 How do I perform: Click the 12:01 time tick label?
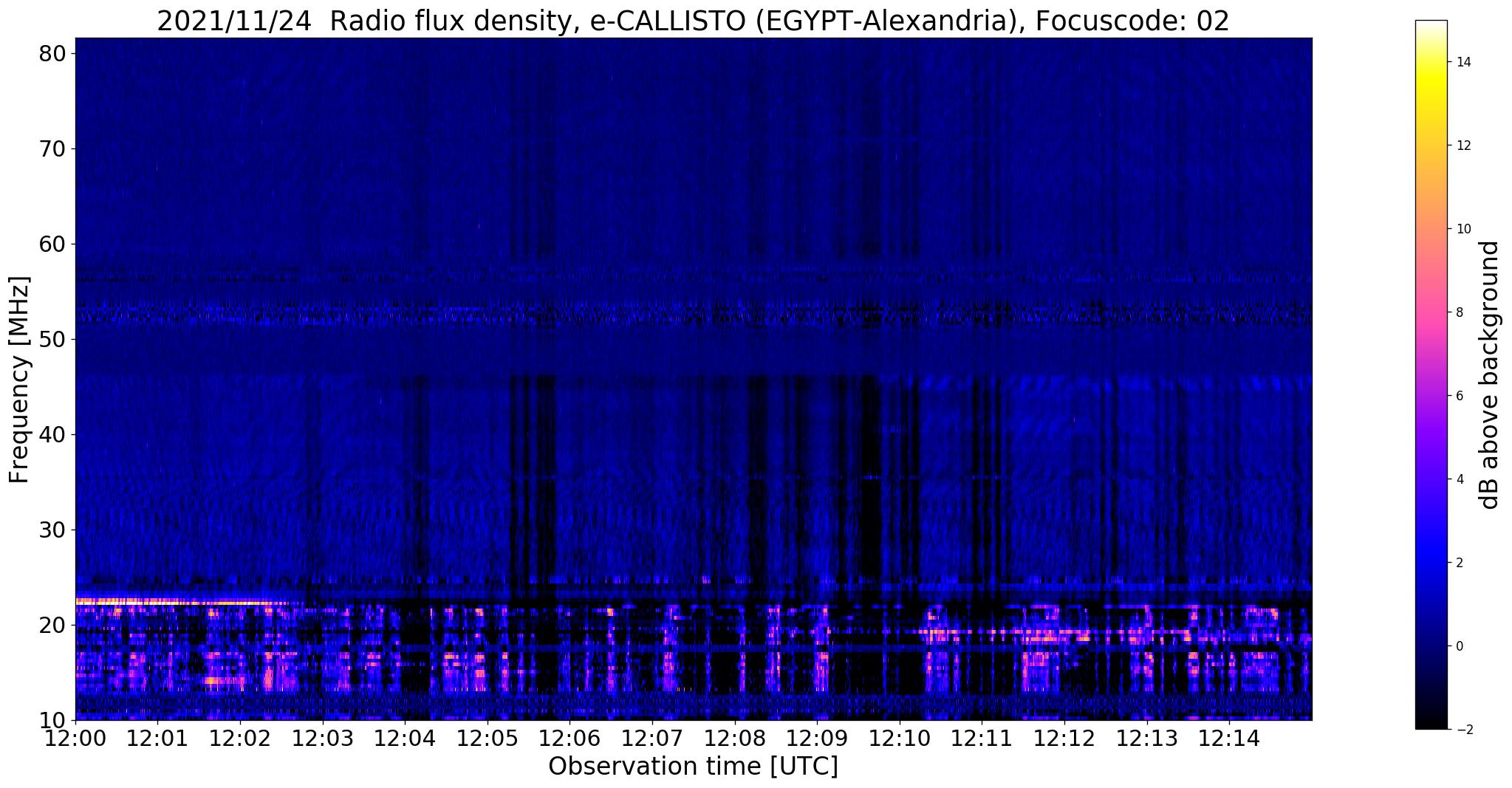pyautogui.click(x=157, y=739)
